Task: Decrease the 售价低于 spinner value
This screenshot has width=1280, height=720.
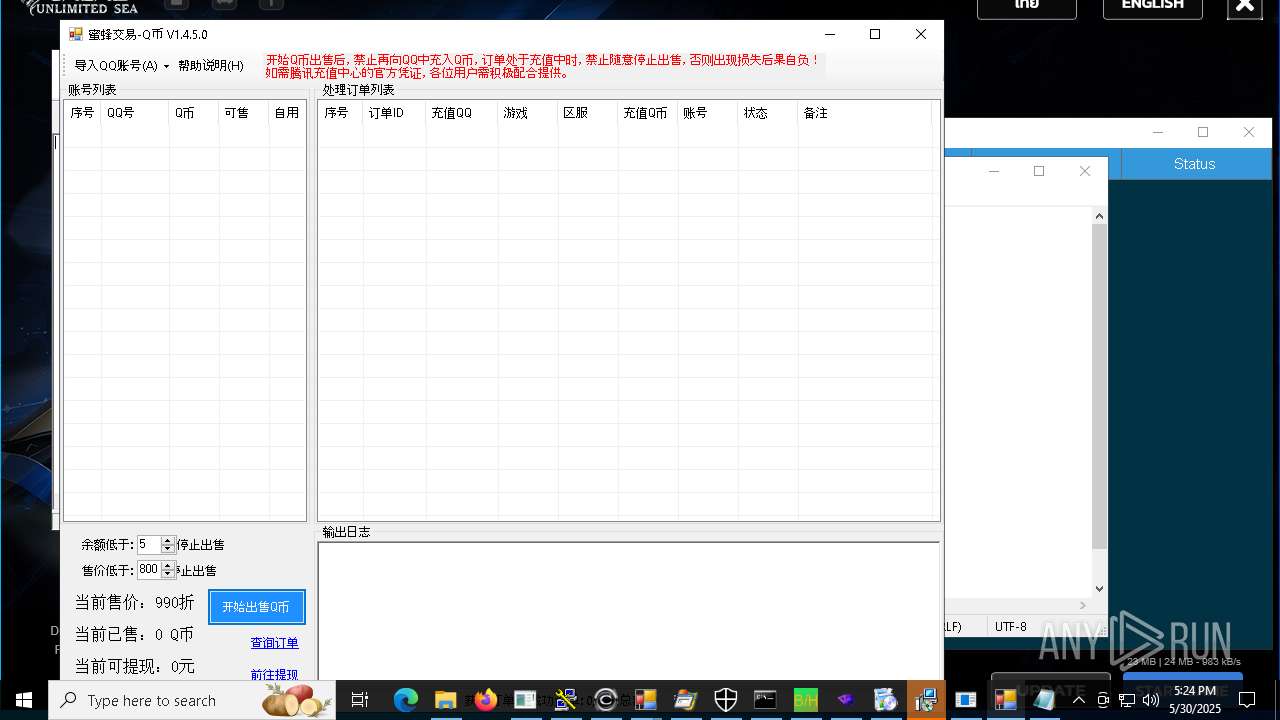Action: pyautogui.click(x=168, y=574)
